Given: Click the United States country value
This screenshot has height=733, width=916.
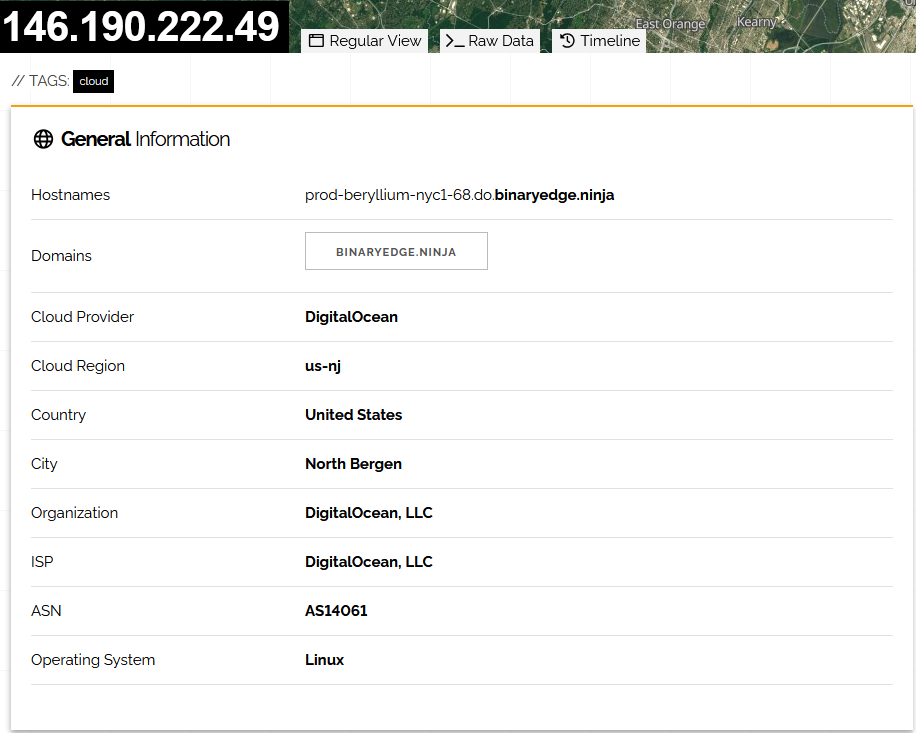Looking at the screenshot, I should point(353,415).
